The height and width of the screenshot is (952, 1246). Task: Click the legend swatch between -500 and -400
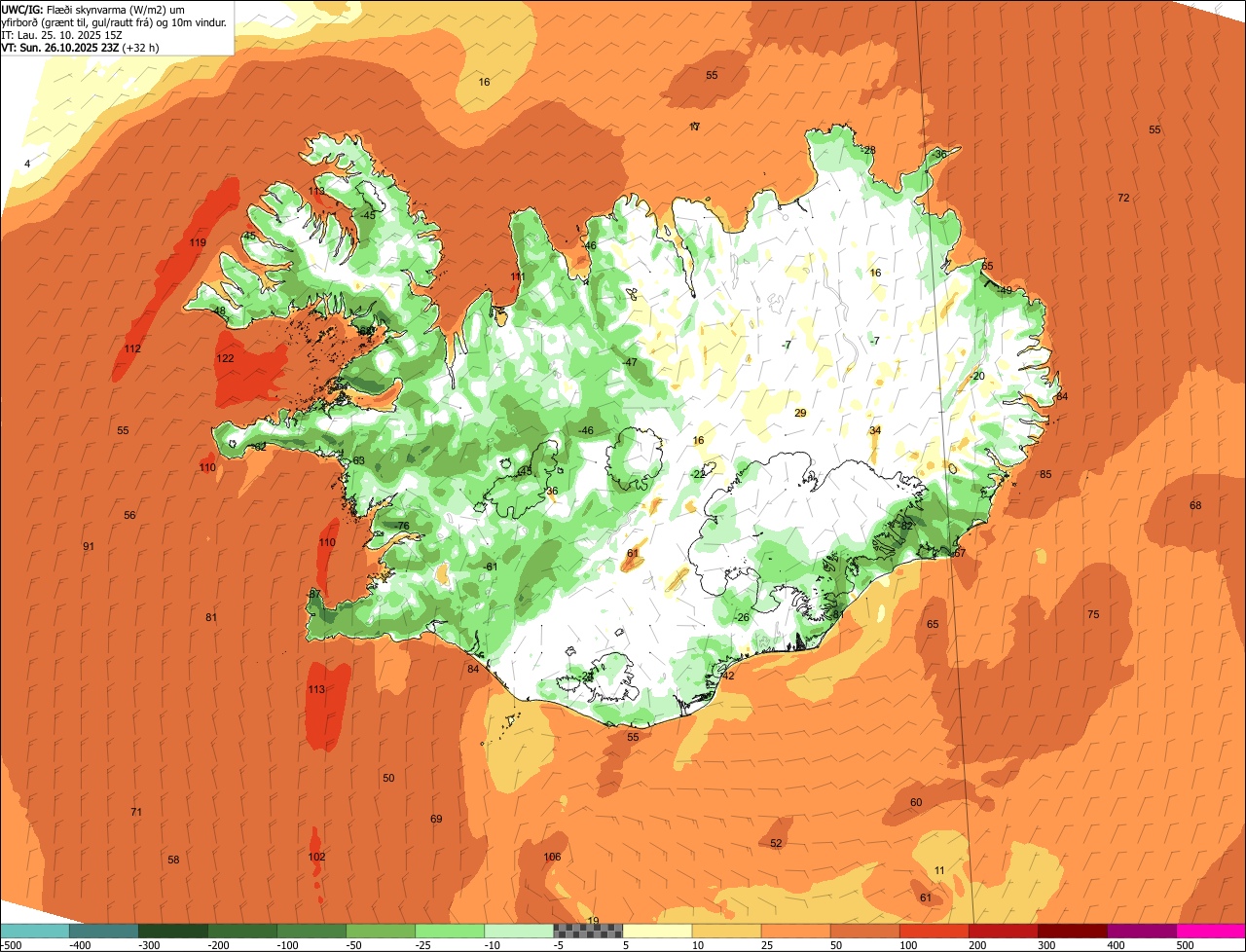pyautogui.click(x=35, y=931)
